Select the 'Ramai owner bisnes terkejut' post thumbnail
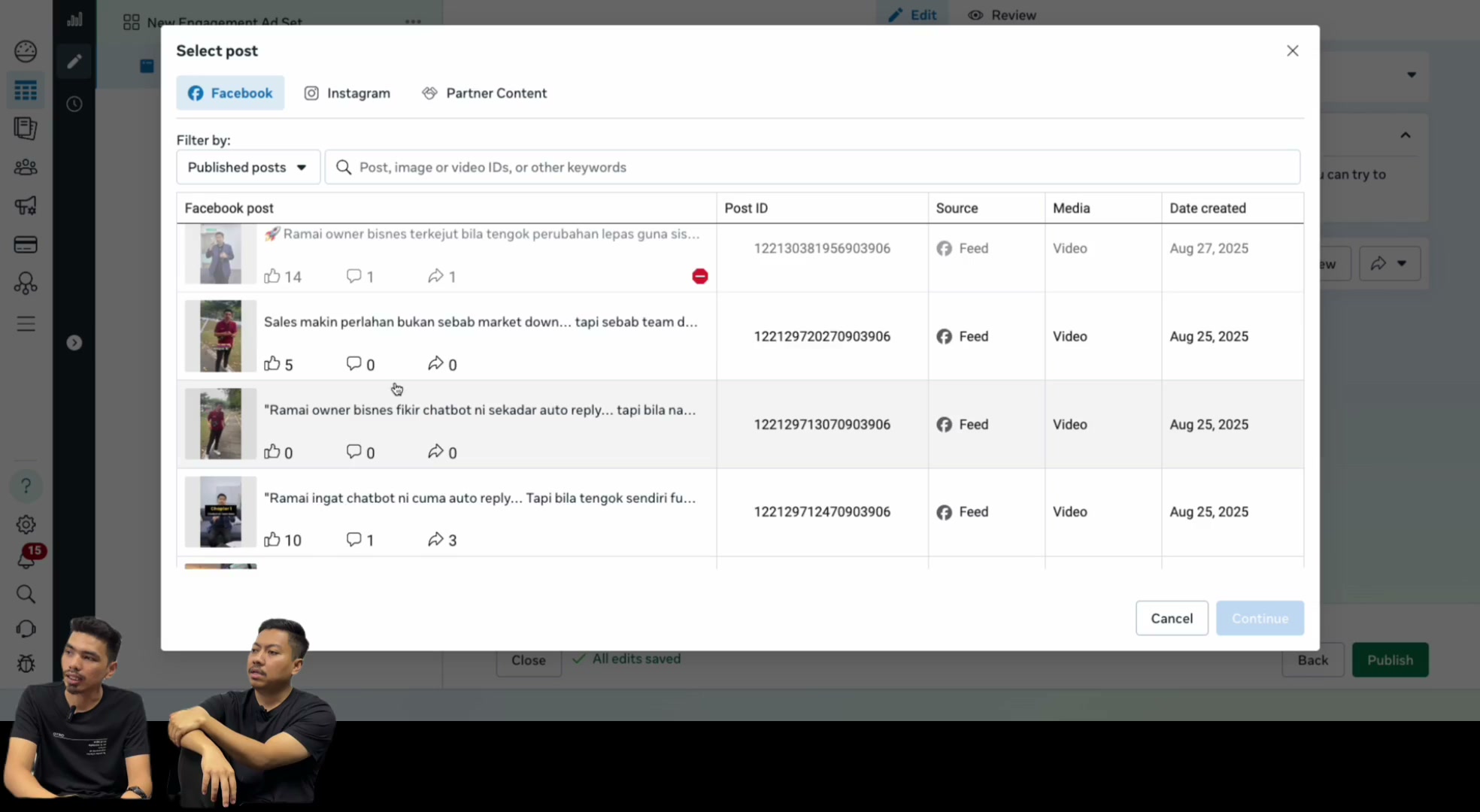Screen dimensions: 1480x812 pos(220,254)
